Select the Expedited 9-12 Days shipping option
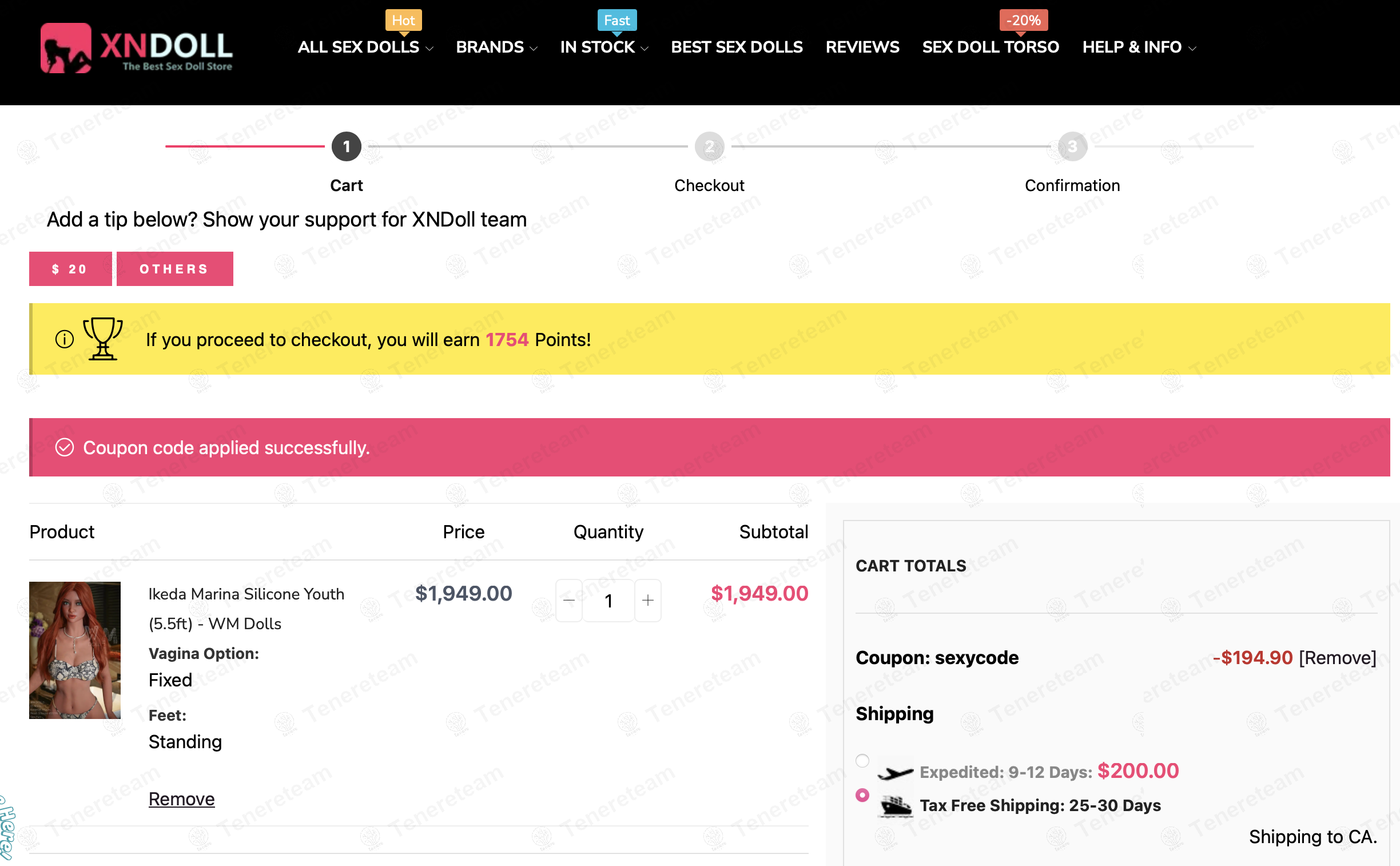 862,761
